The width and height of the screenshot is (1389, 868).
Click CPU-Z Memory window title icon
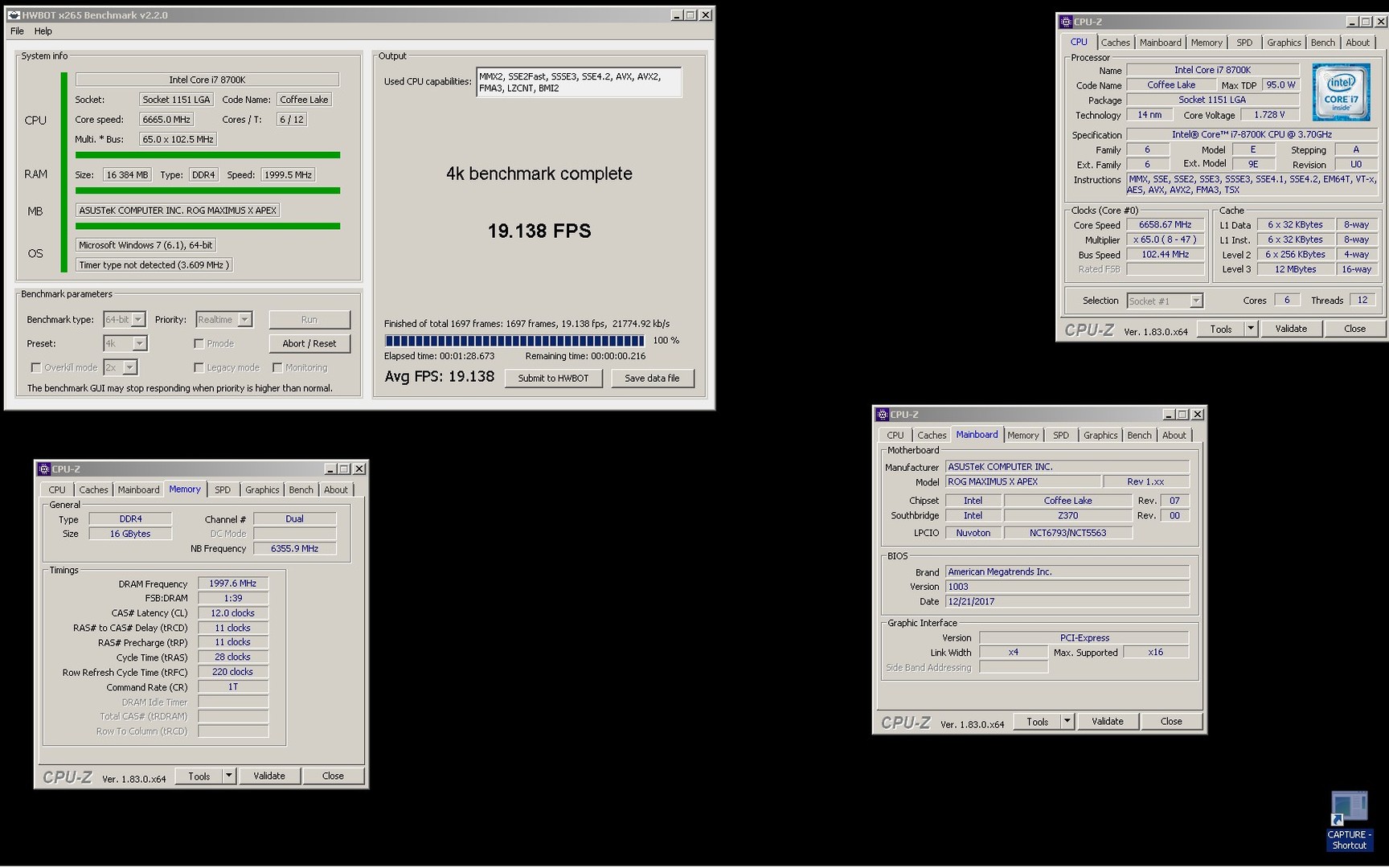(x=44, y=469)
